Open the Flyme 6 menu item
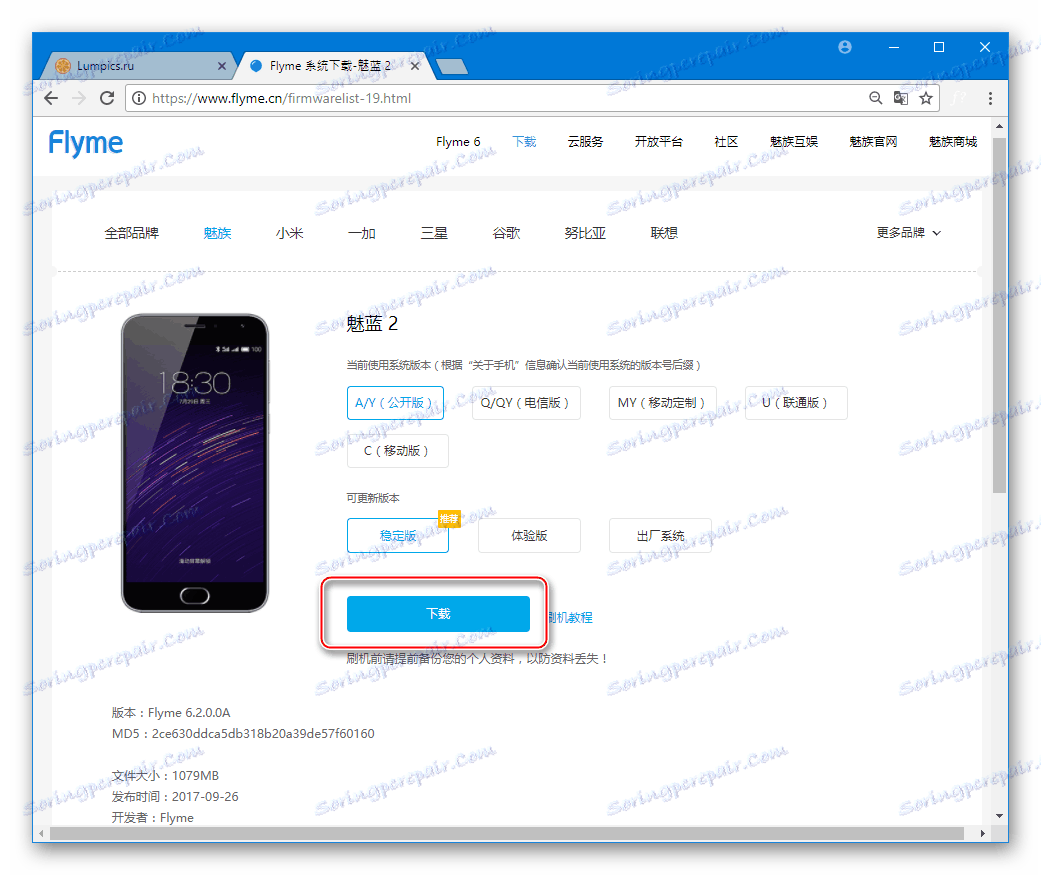This screenshot has height=875, width=1041. (457, 141)
